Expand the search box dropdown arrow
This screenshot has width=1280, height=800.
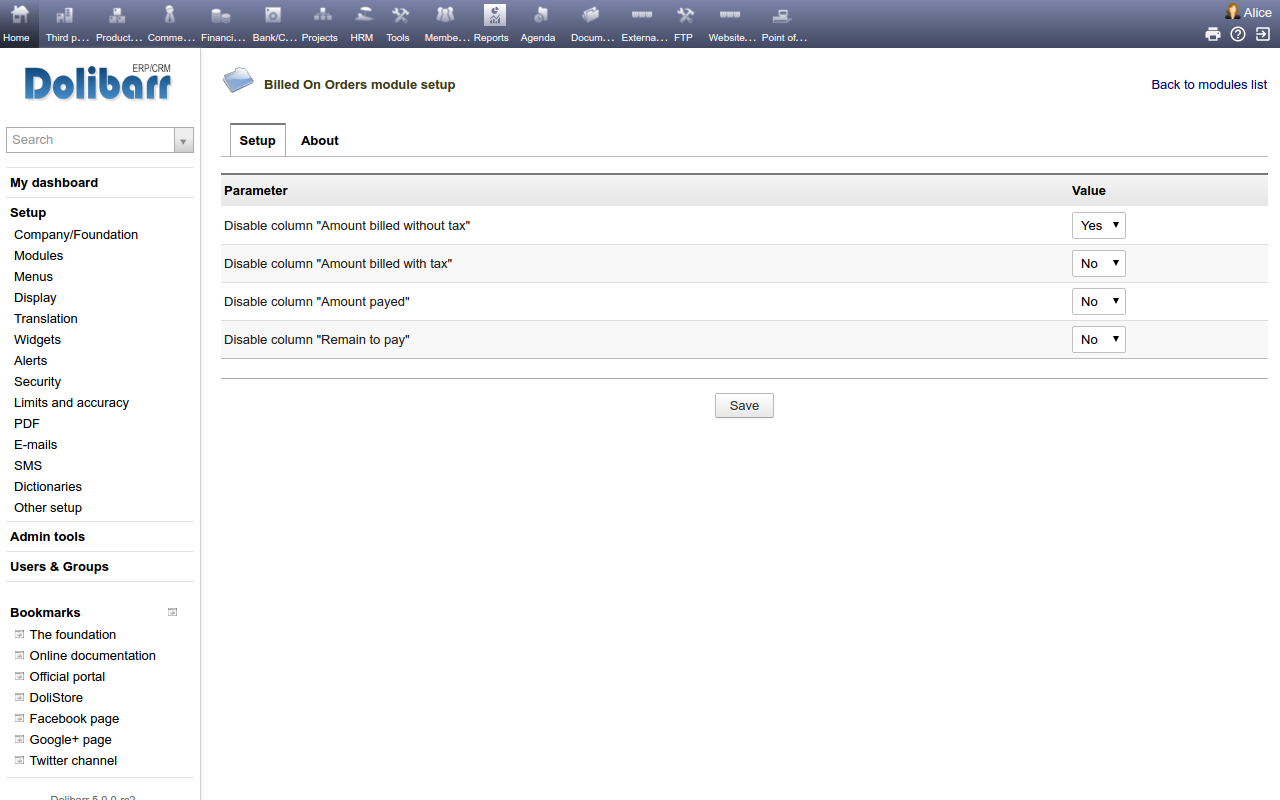183,141
